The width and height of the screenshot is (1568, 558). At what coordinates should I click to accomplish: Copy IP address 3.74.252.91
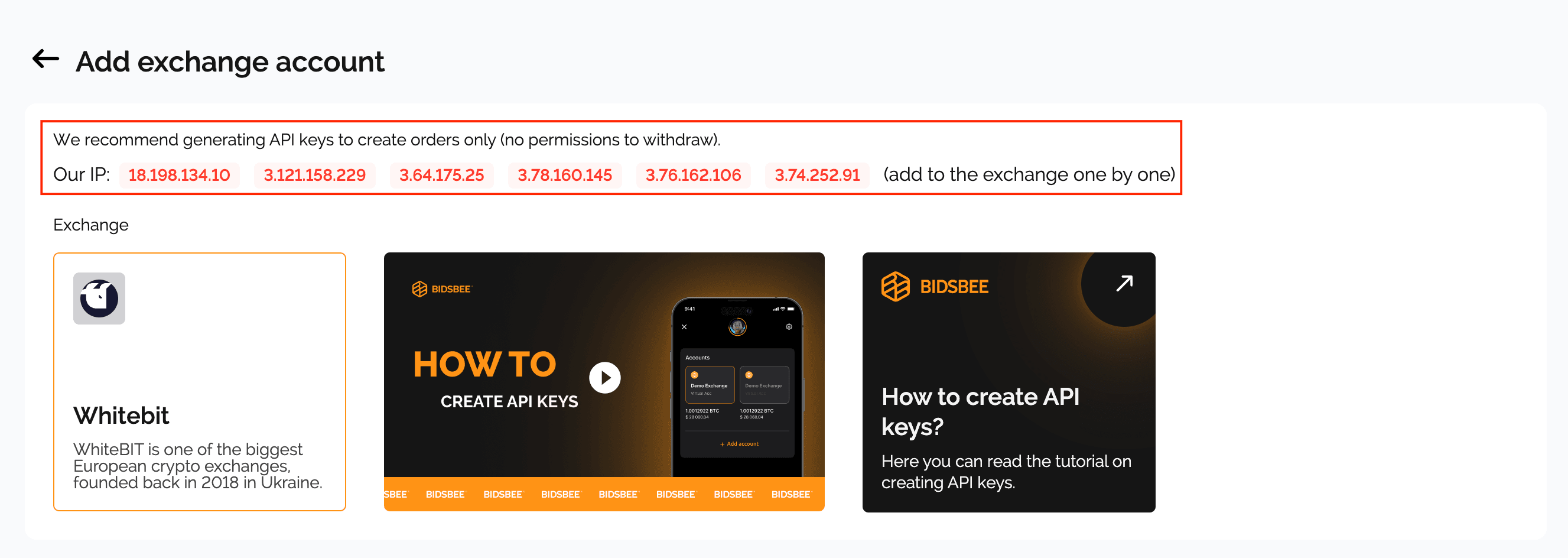click(817, 176)
